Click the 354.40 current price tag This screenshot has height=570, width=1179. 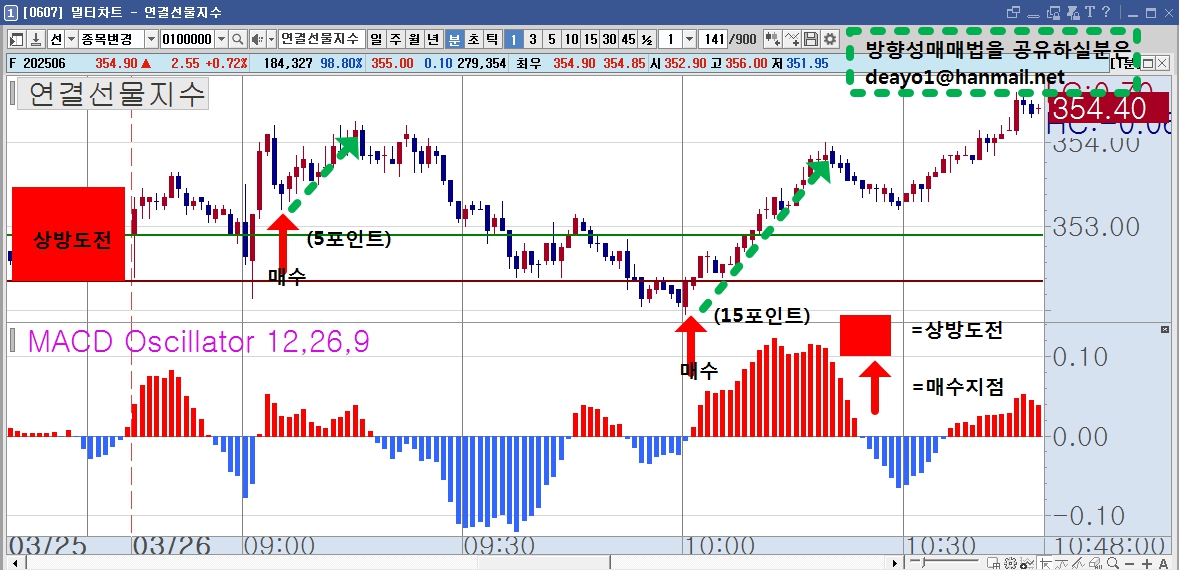pyautogui.click(x=1108, y=109)
